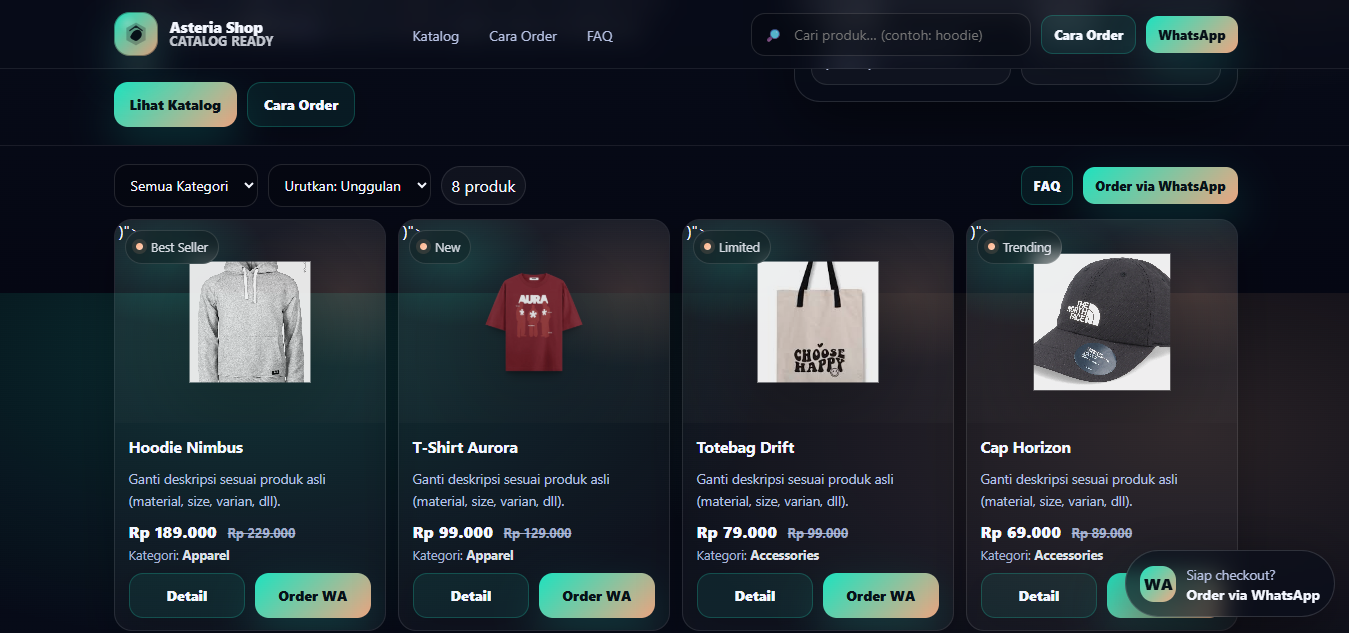Click the Trending badge on Cap Horizon

[1019, 247]
